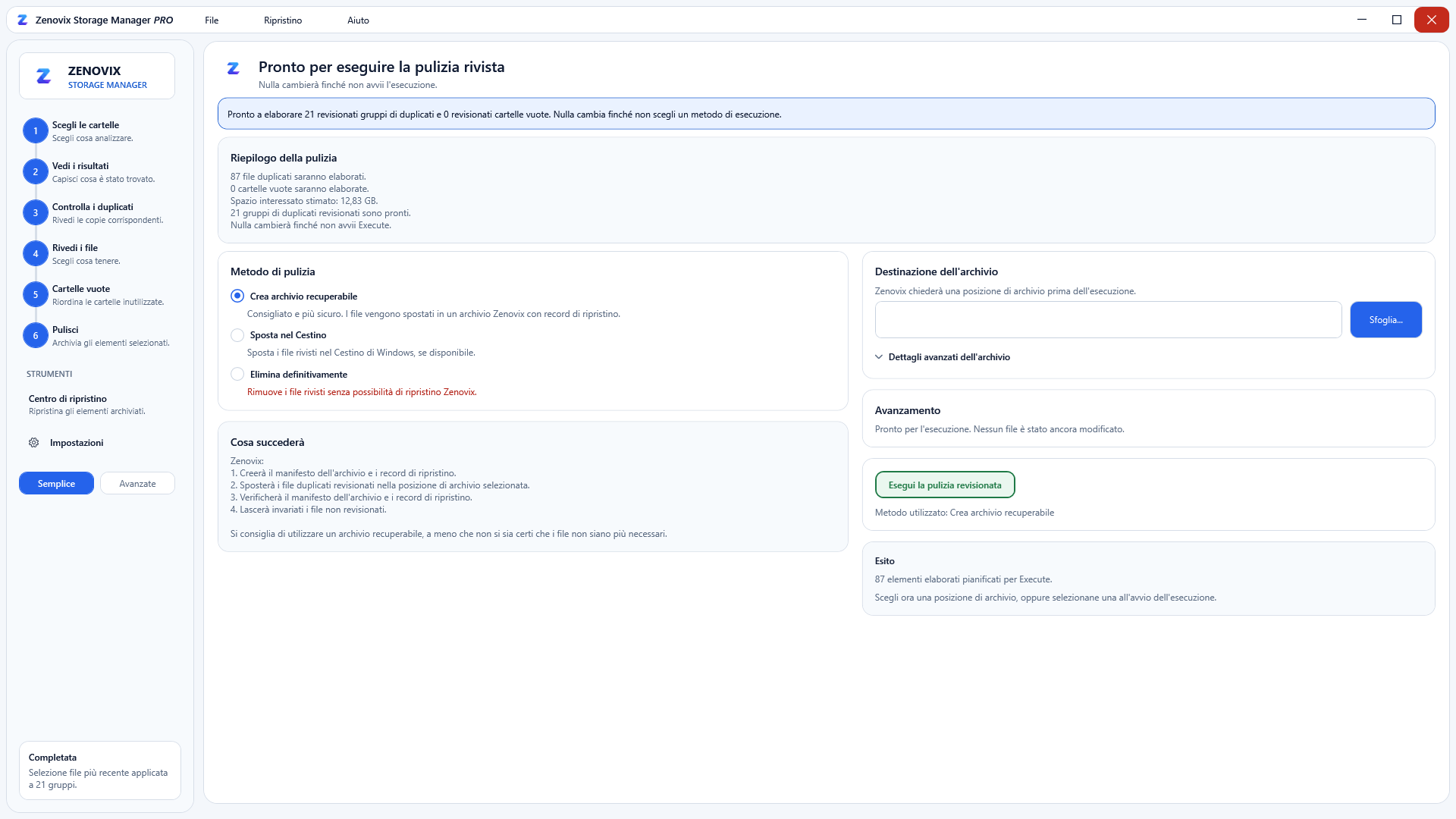Select Crea archivio recuperabile radio option

tap(237, 297)
